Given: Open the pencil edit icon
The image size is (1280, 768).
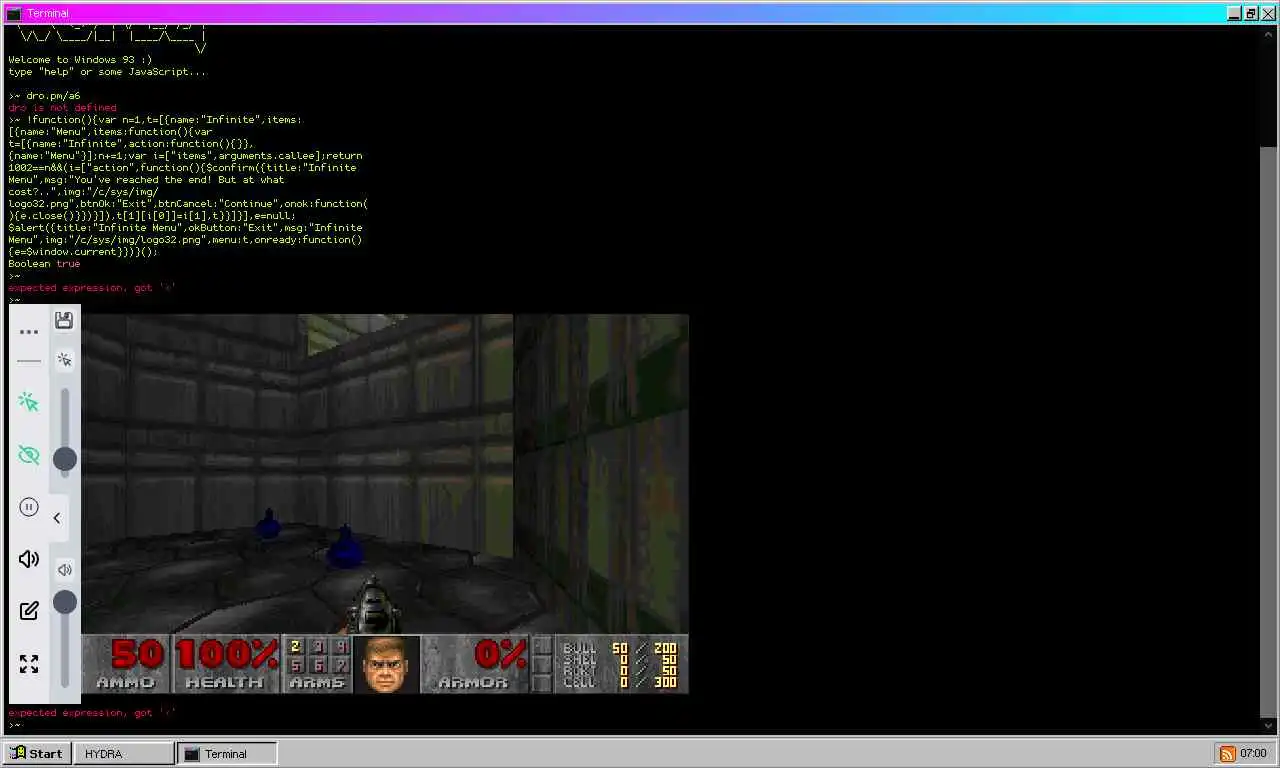Looking at the screenshot, I should click(29, 610).
